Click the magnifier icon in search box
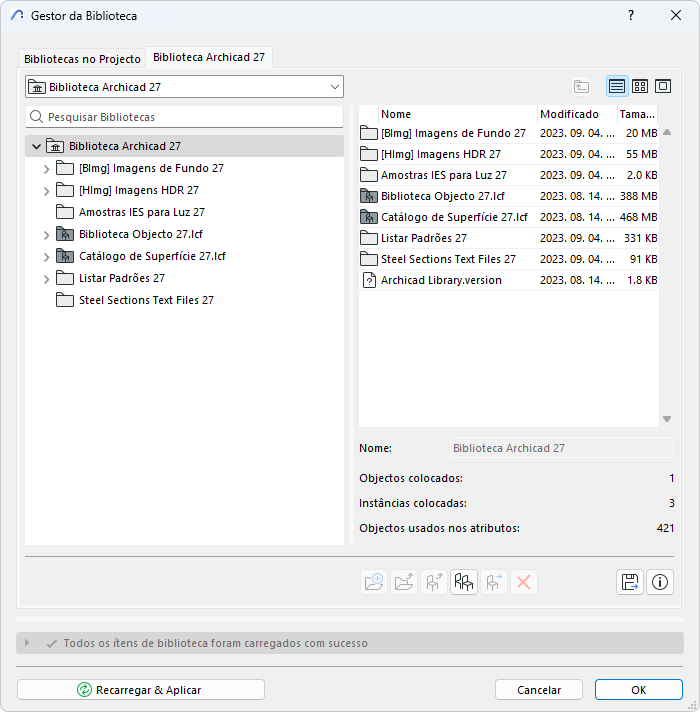 pyautogui.click(x=36, y=117)
